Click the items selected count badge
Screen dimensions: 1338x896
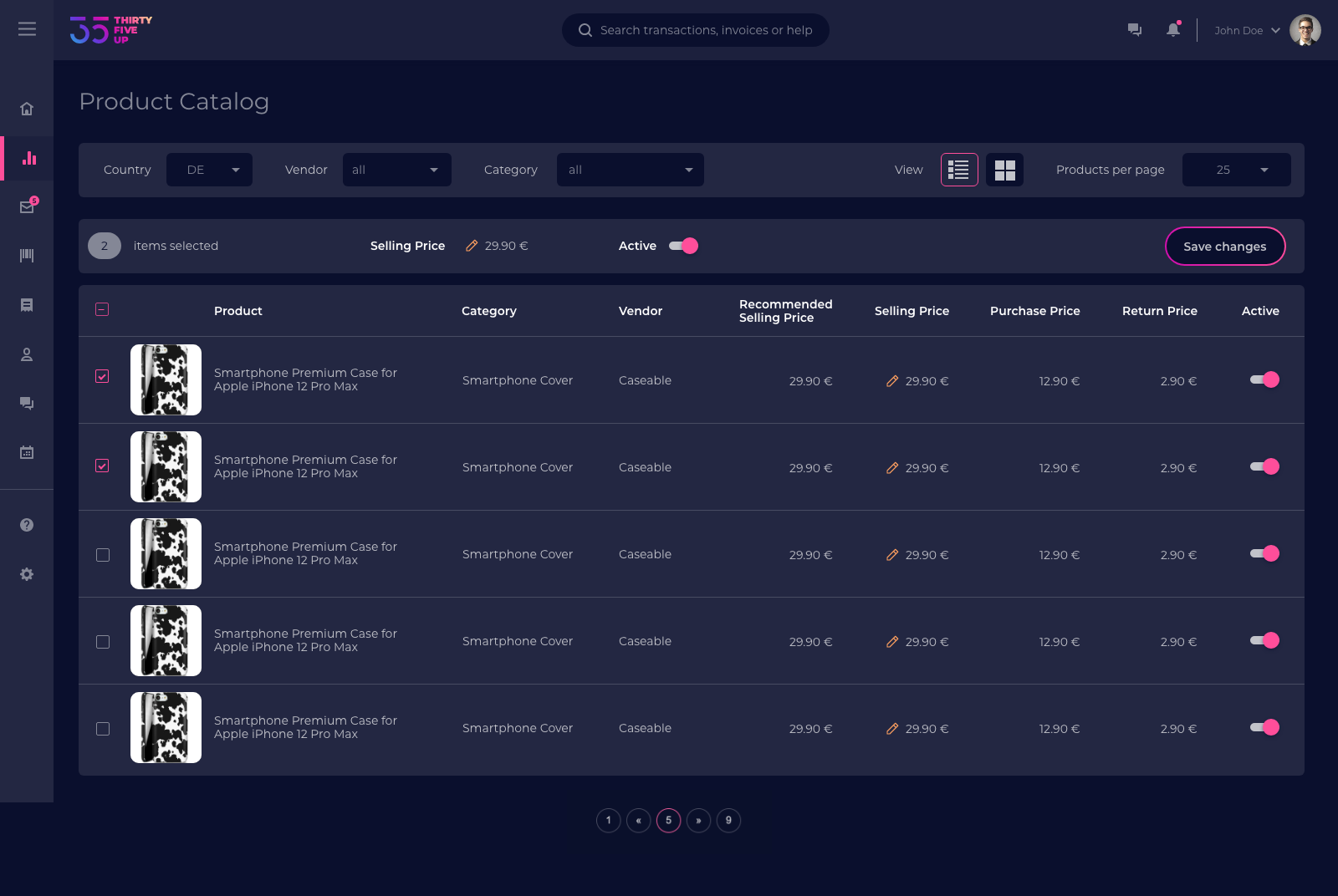[x=105, y=246]
